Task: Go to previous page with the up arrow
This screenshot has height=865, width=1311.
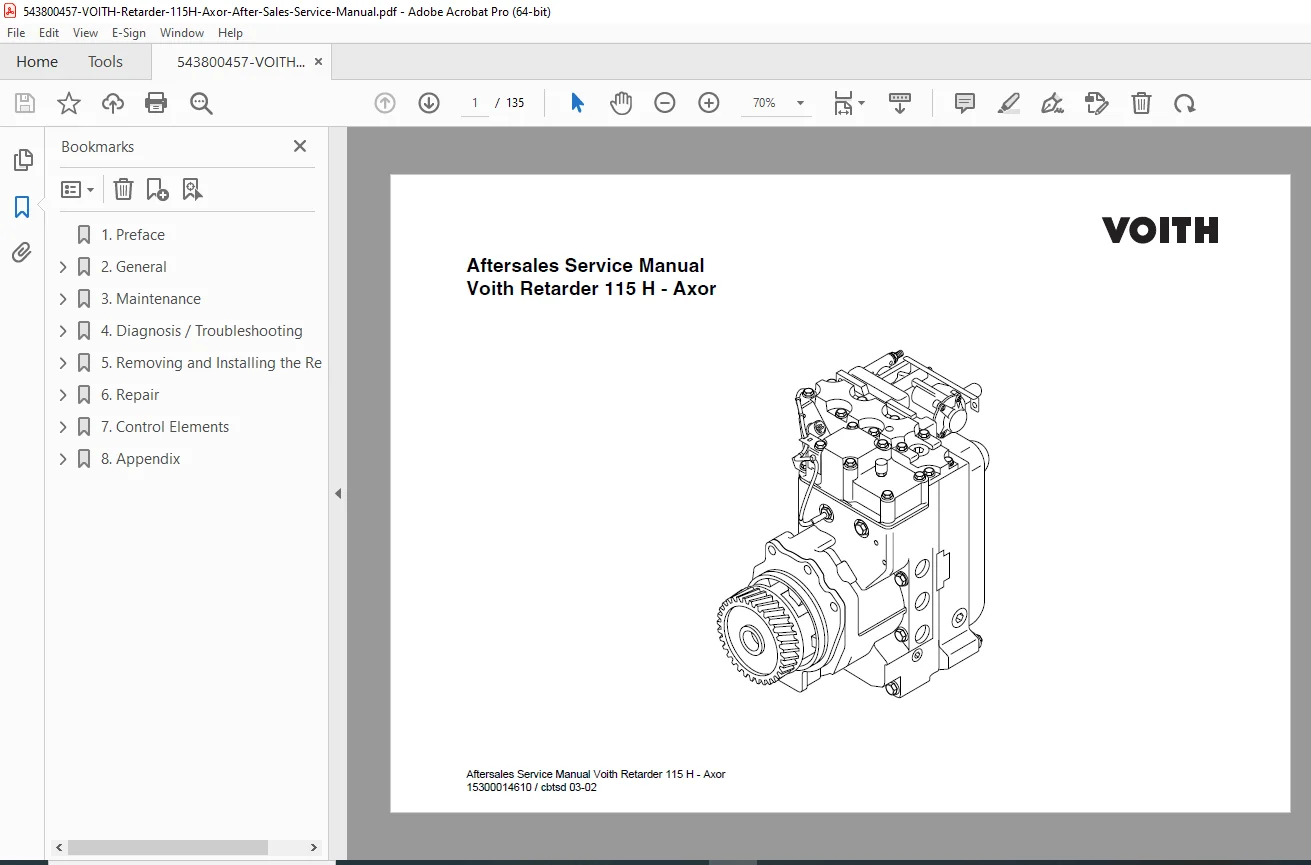Action: 385,103
